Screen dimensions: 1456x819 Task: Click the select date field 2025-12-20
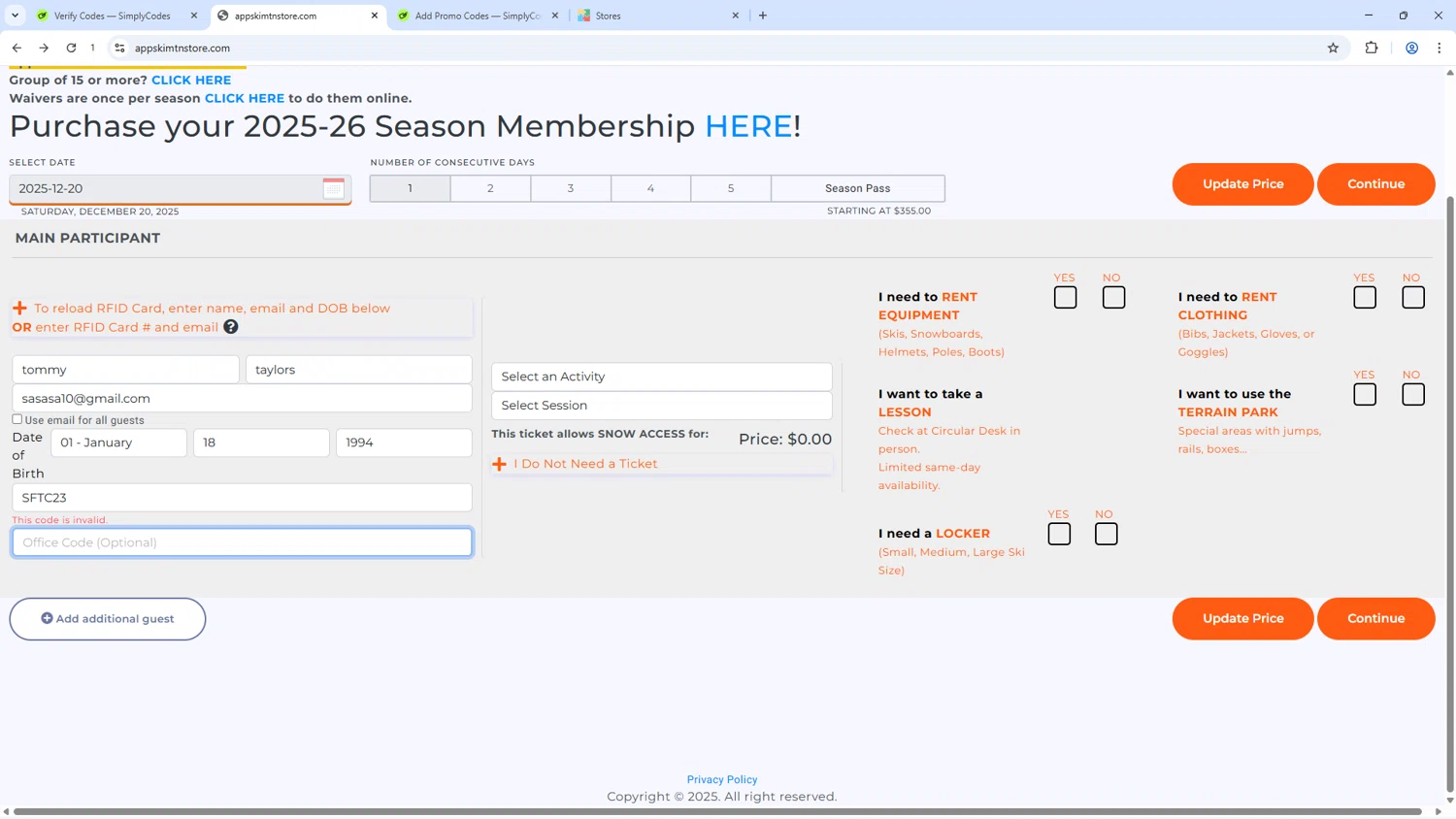point(181,188)
